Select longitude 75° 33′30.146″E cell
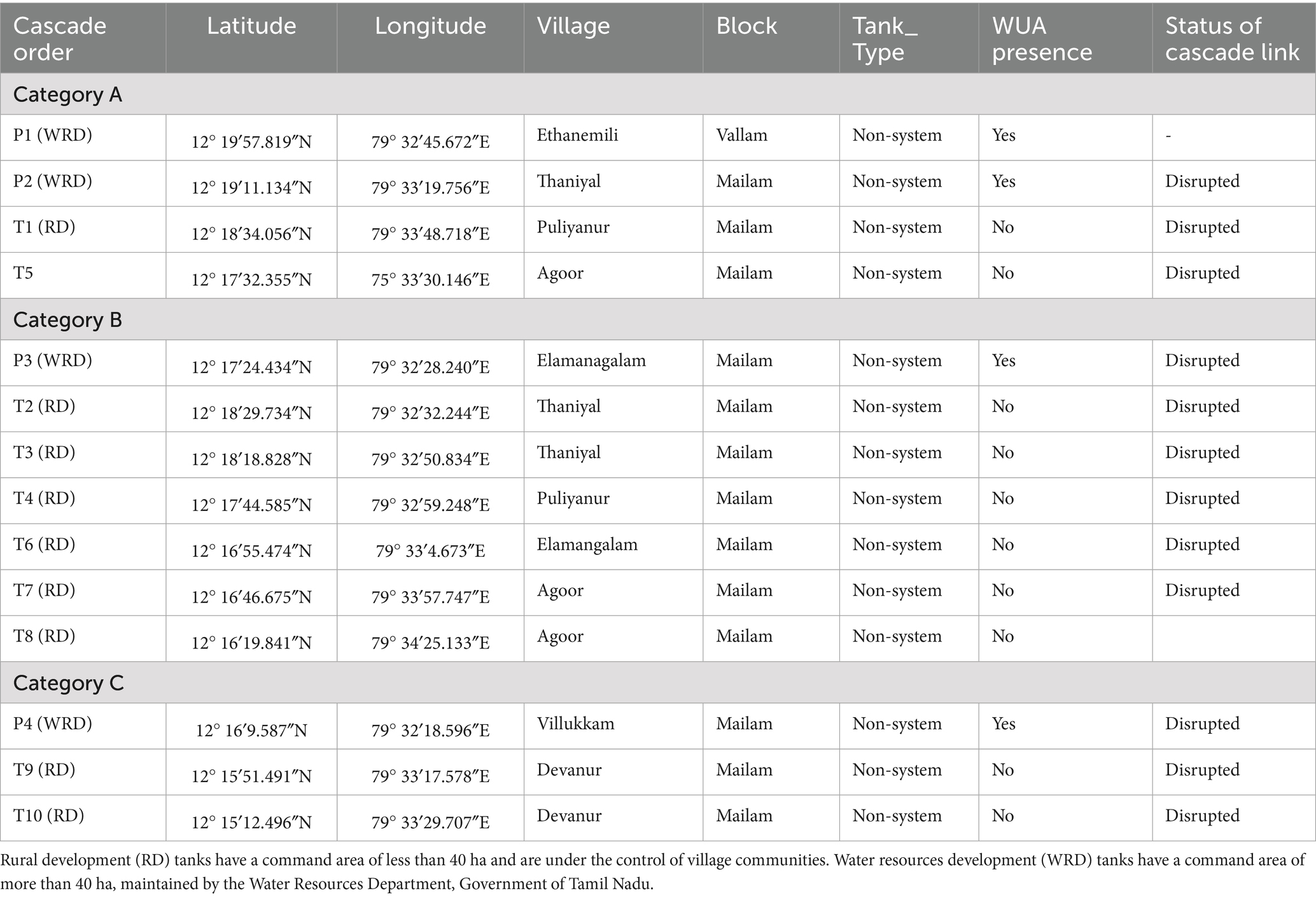This screenshot has height=898, width=1316. coord(430,279)
